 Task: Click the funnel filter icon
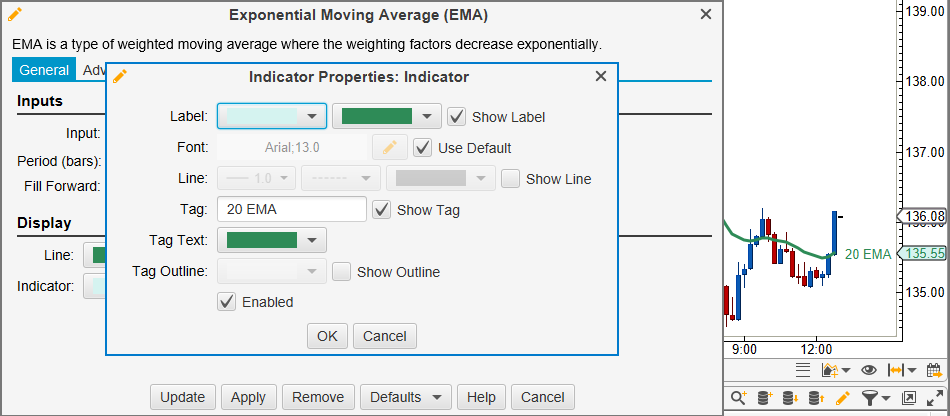point(870,398)
